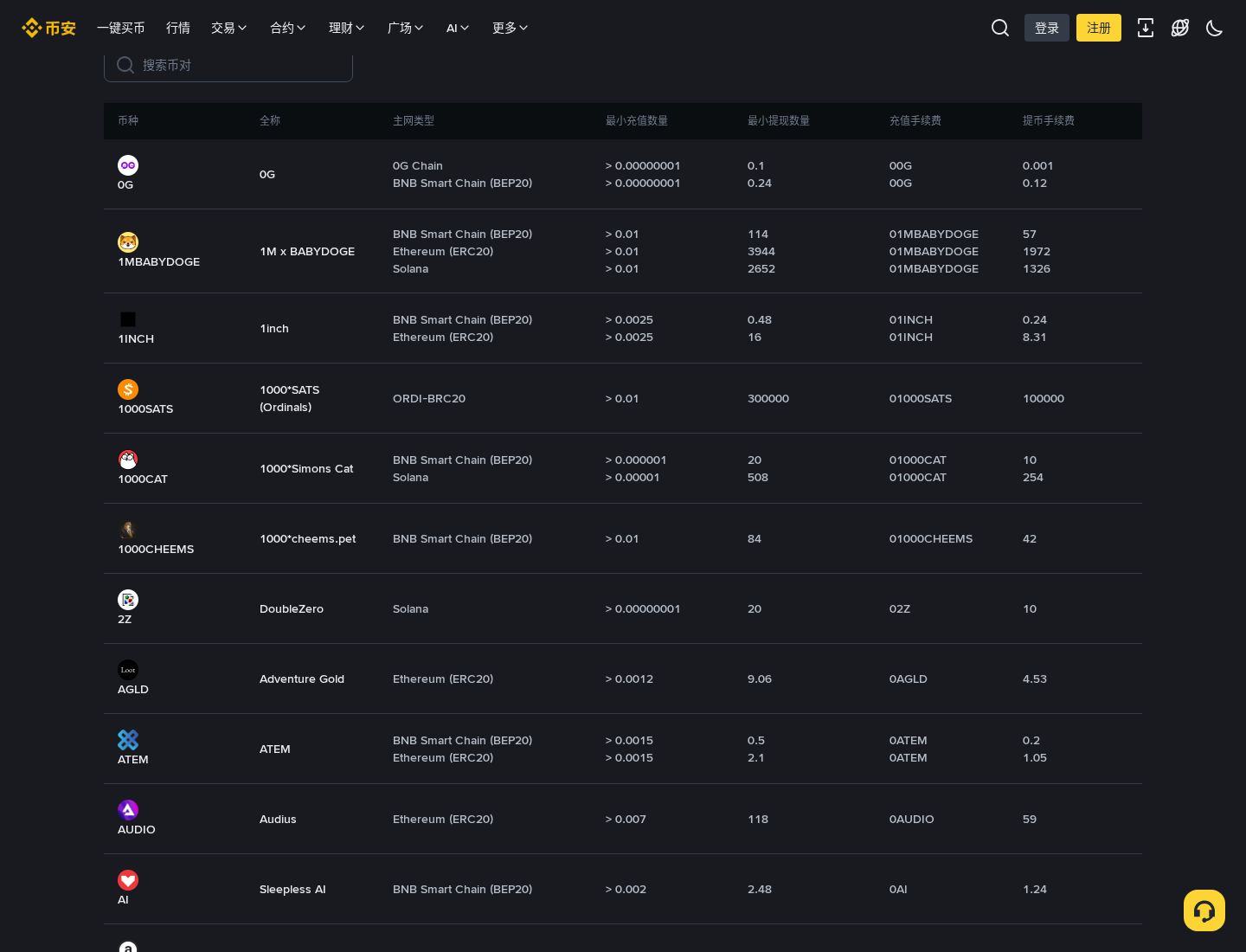
Task: Open the customer support headset button
Action: pyautogui.click(x=1204, y=910)
